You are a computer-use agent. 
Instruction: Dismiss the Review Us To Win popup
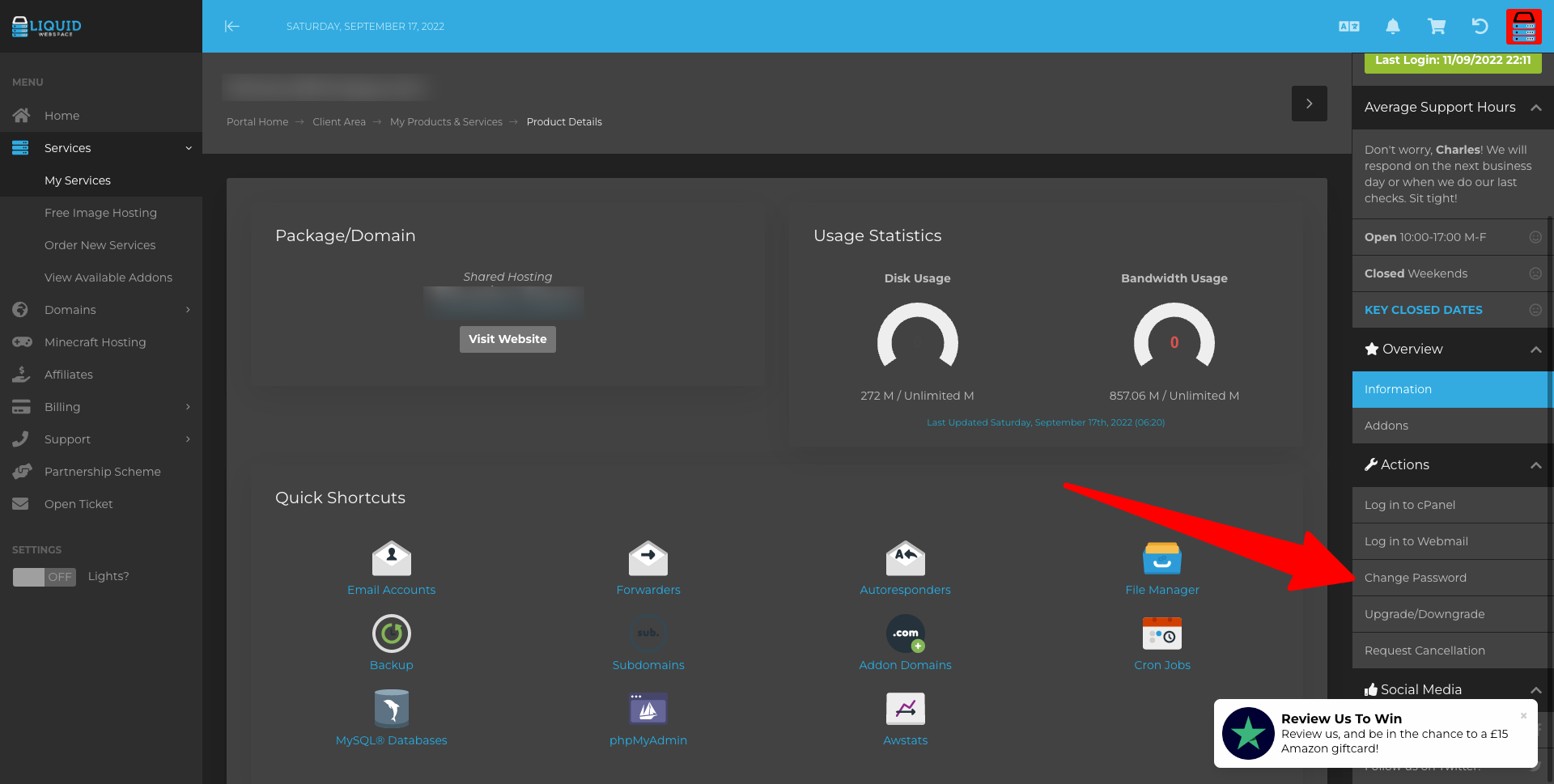(x=1523, y=715)
